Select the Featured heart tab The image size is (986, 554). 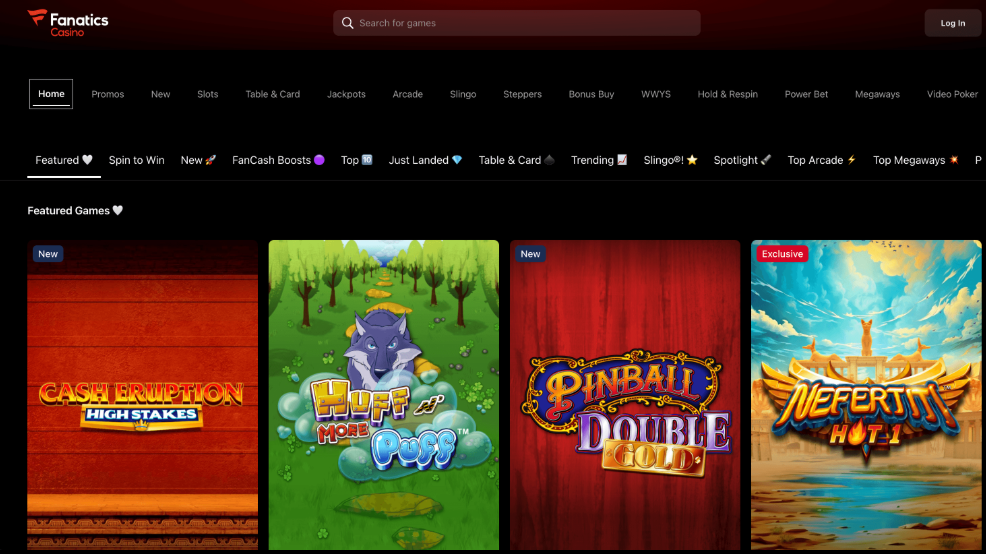[x=64, y=160]
